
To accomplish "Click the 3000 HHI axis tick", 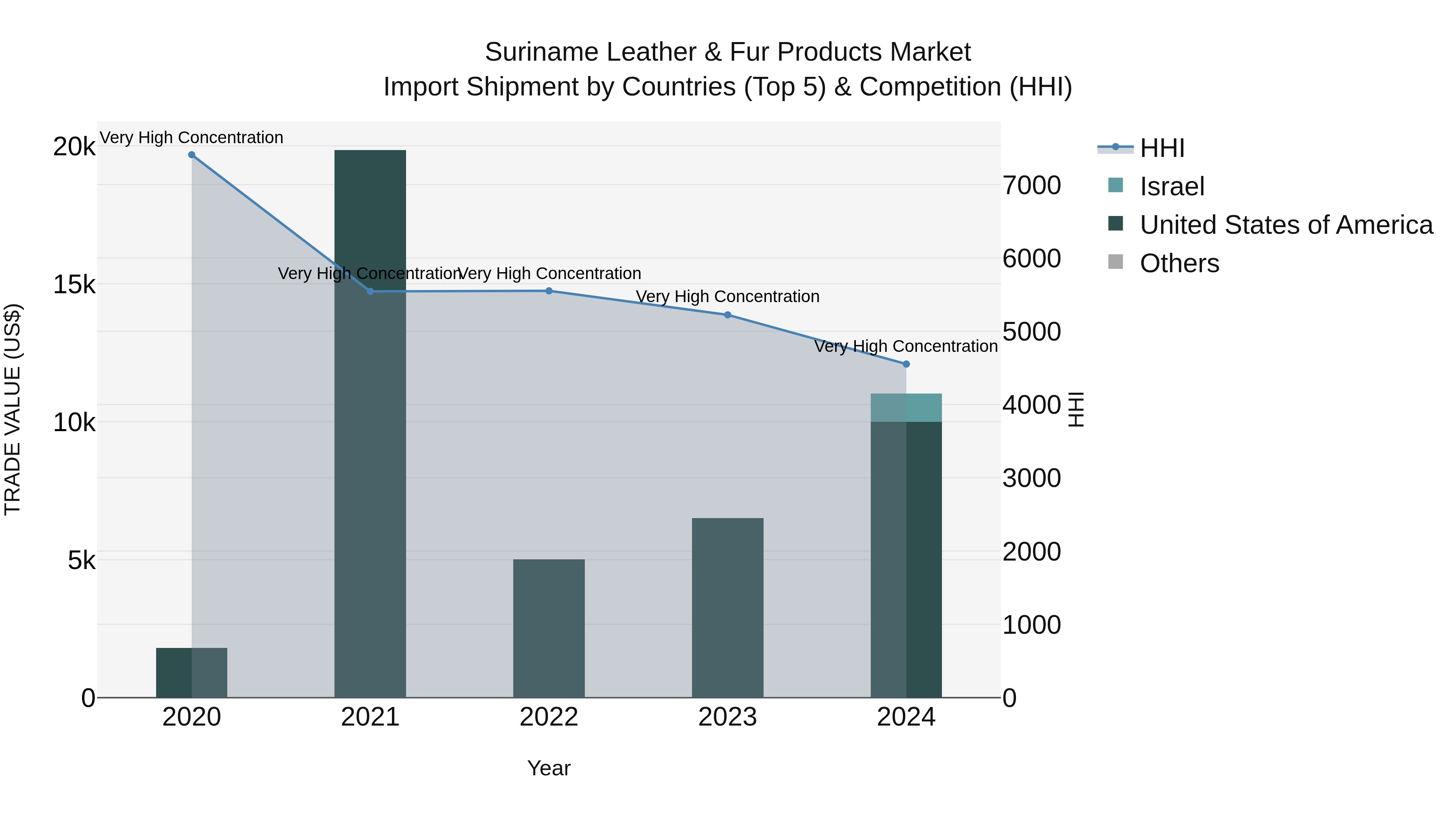I will [1031, 478].
